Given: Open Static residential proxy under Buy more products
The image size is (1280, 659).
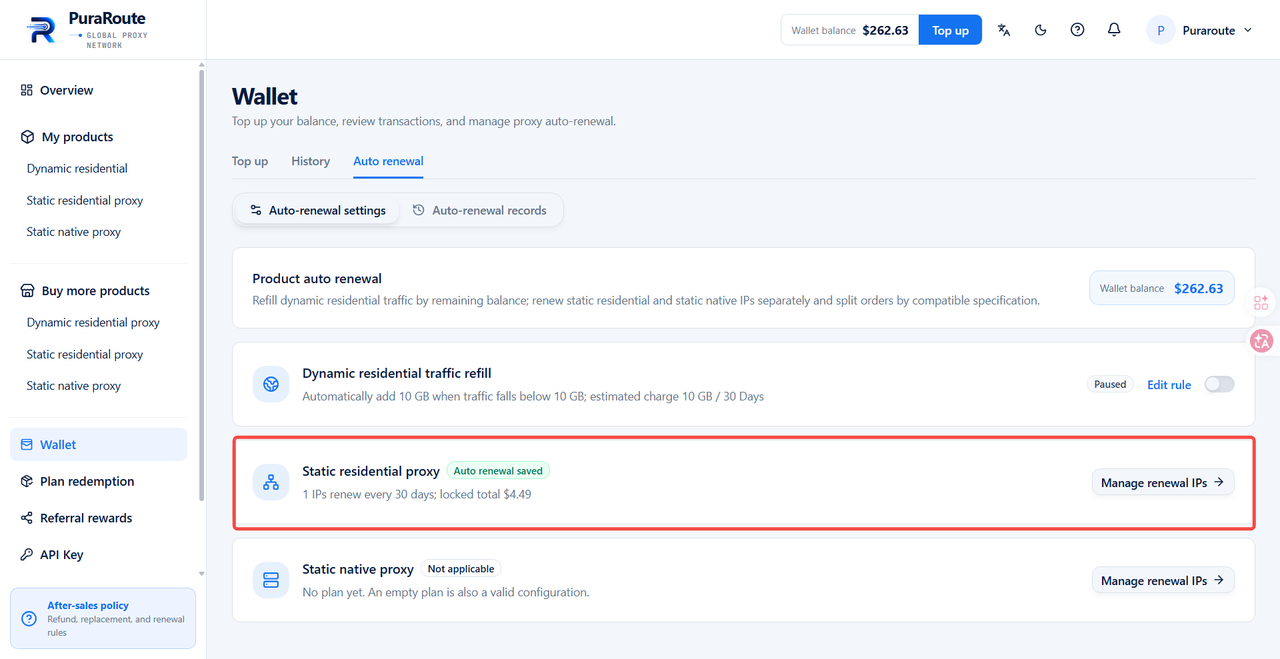Looking at the screenshot, I should pyautogui.click(x=85, y=355).
